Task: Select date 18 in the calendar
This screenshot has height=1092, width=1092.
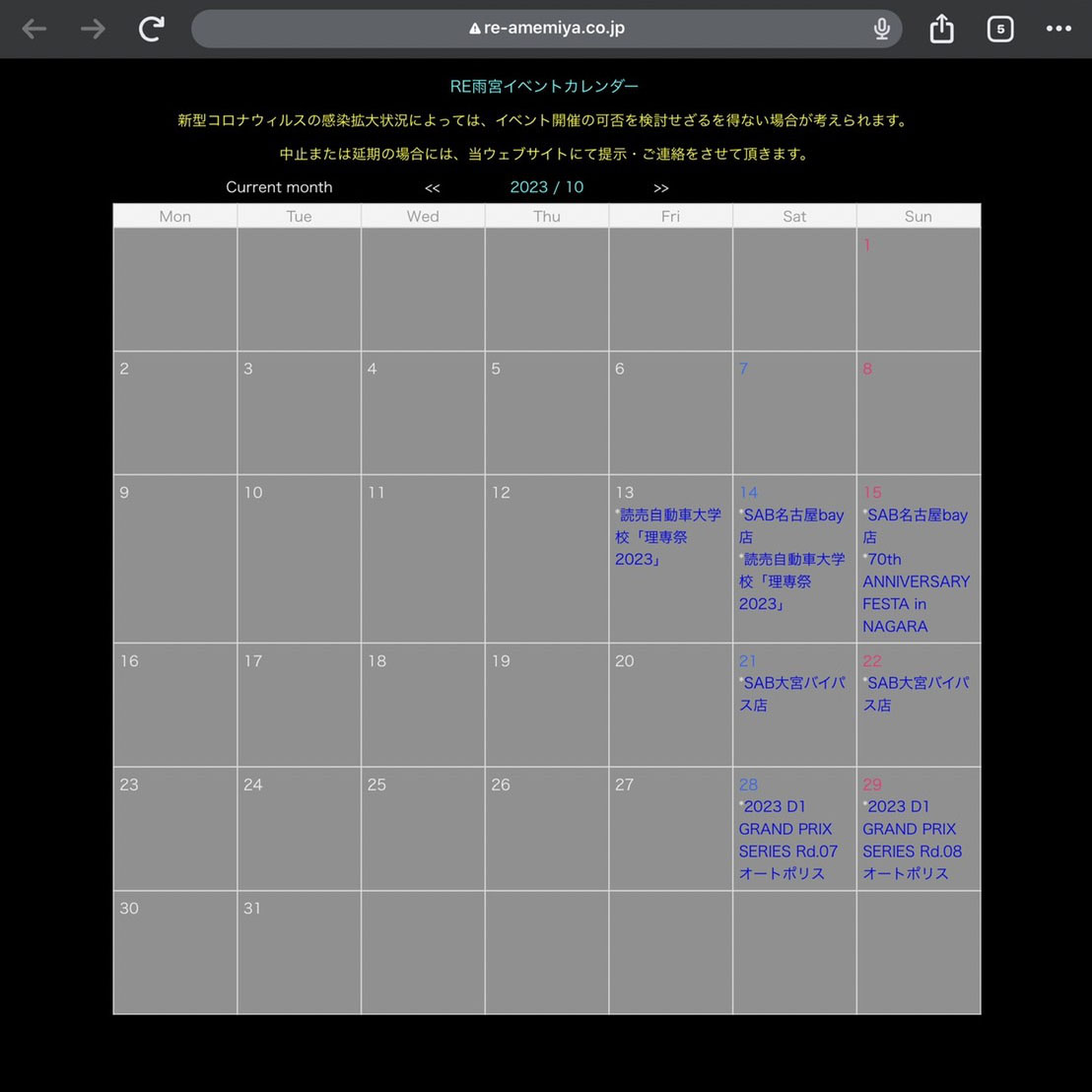Action: (376, 661)
